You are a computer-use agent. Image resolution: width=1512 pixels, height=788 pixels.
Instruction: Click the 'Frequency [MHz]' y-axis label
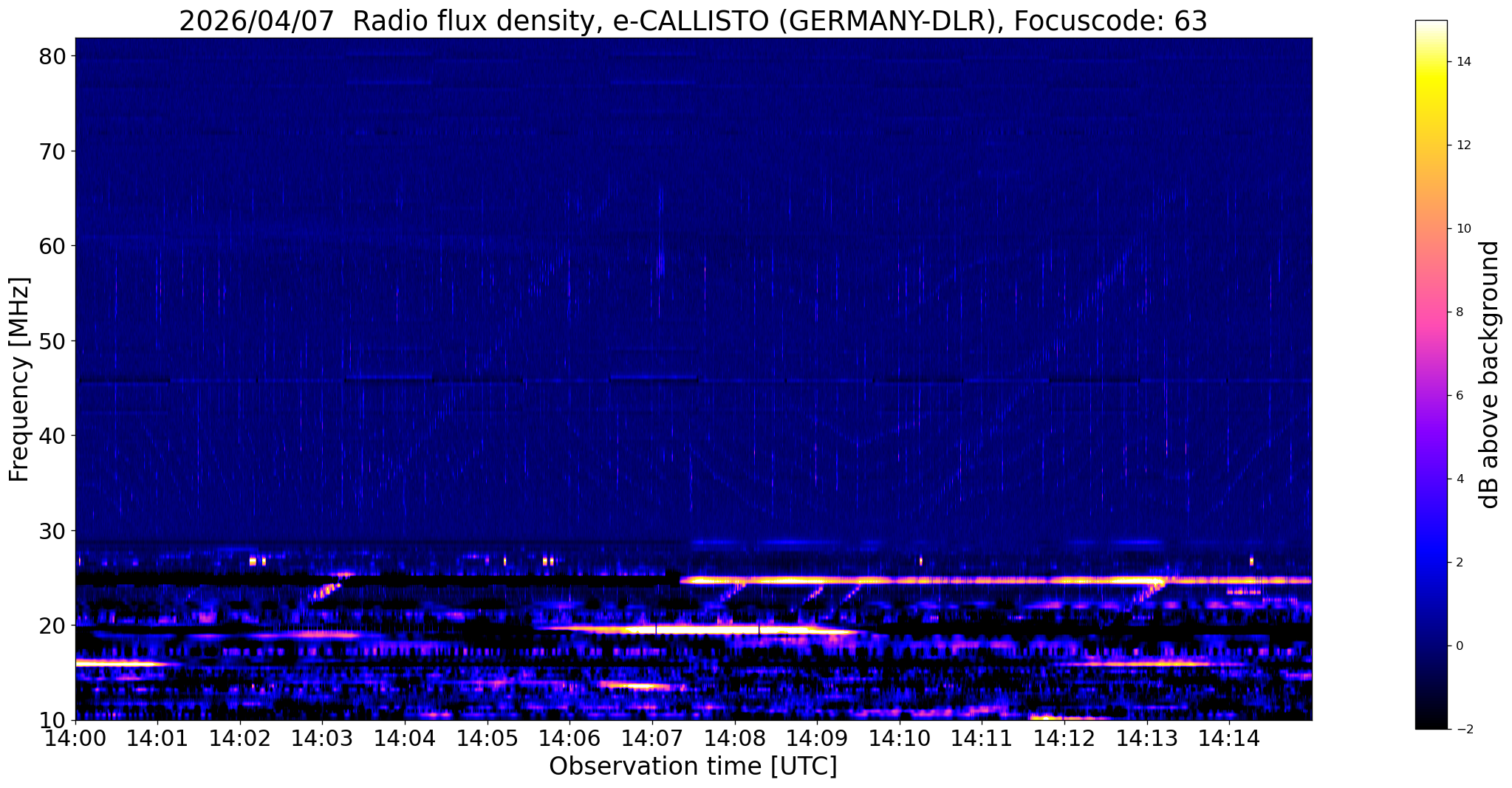[x=19, y=379]
